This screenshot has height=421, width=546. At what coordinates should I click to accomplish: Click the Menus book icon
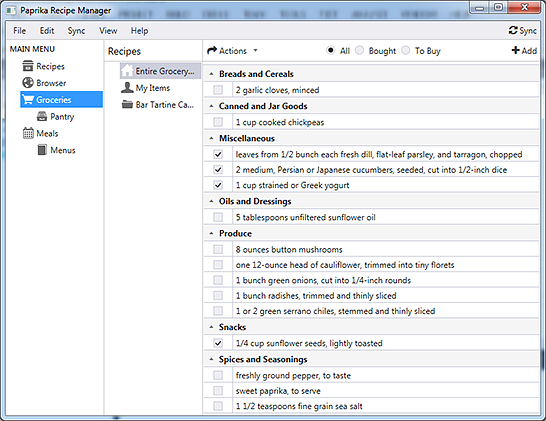[42, 150]
